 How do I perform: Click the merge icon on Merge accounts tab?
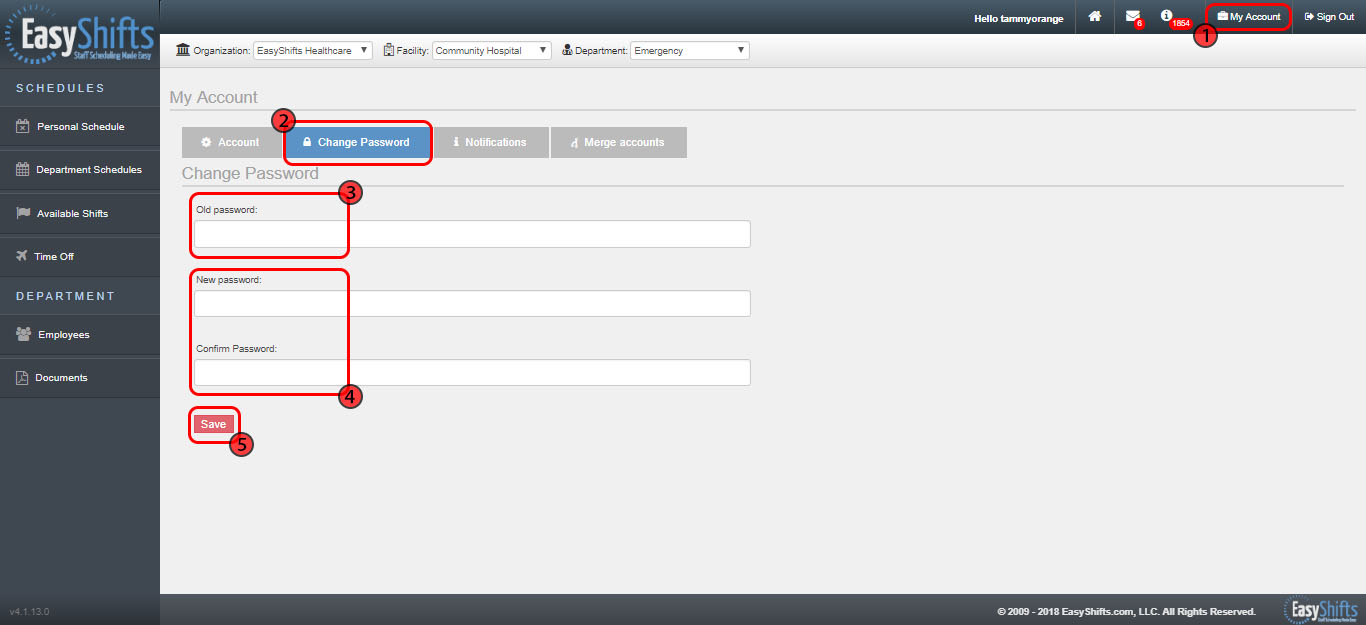[x=575, y=143]
